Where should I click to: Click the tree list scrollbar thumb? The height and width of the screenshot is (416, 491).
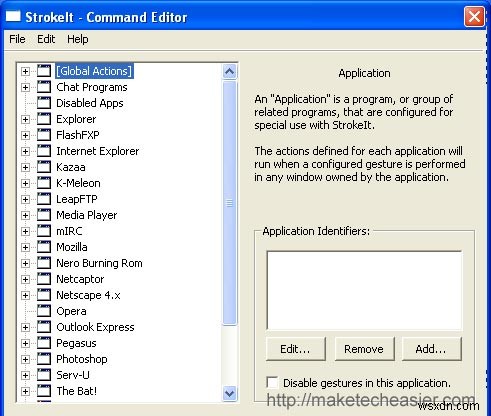(x=229, y=203)
